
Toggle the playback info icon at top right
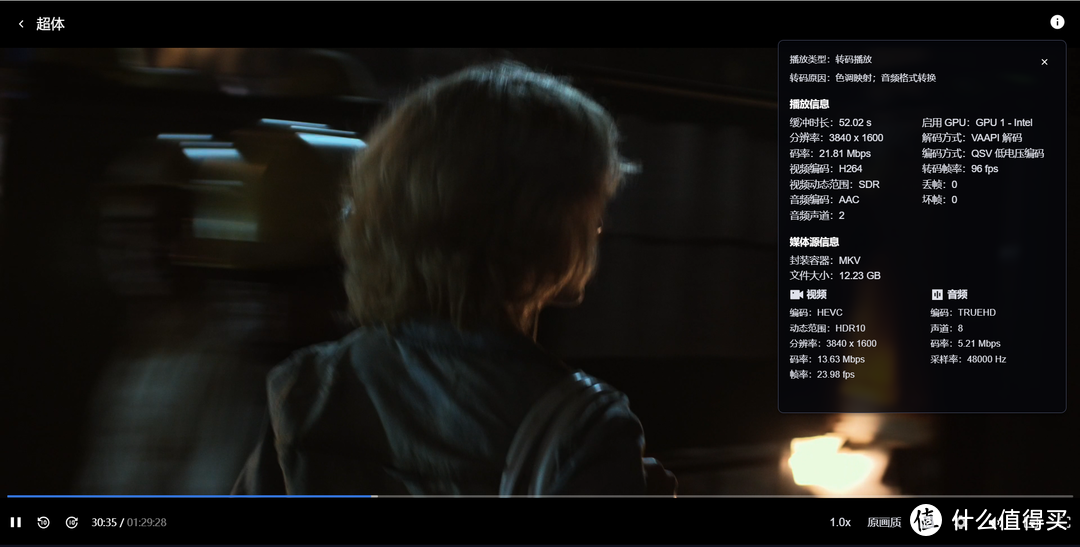pyautogui.click(x=1057, y=22)
